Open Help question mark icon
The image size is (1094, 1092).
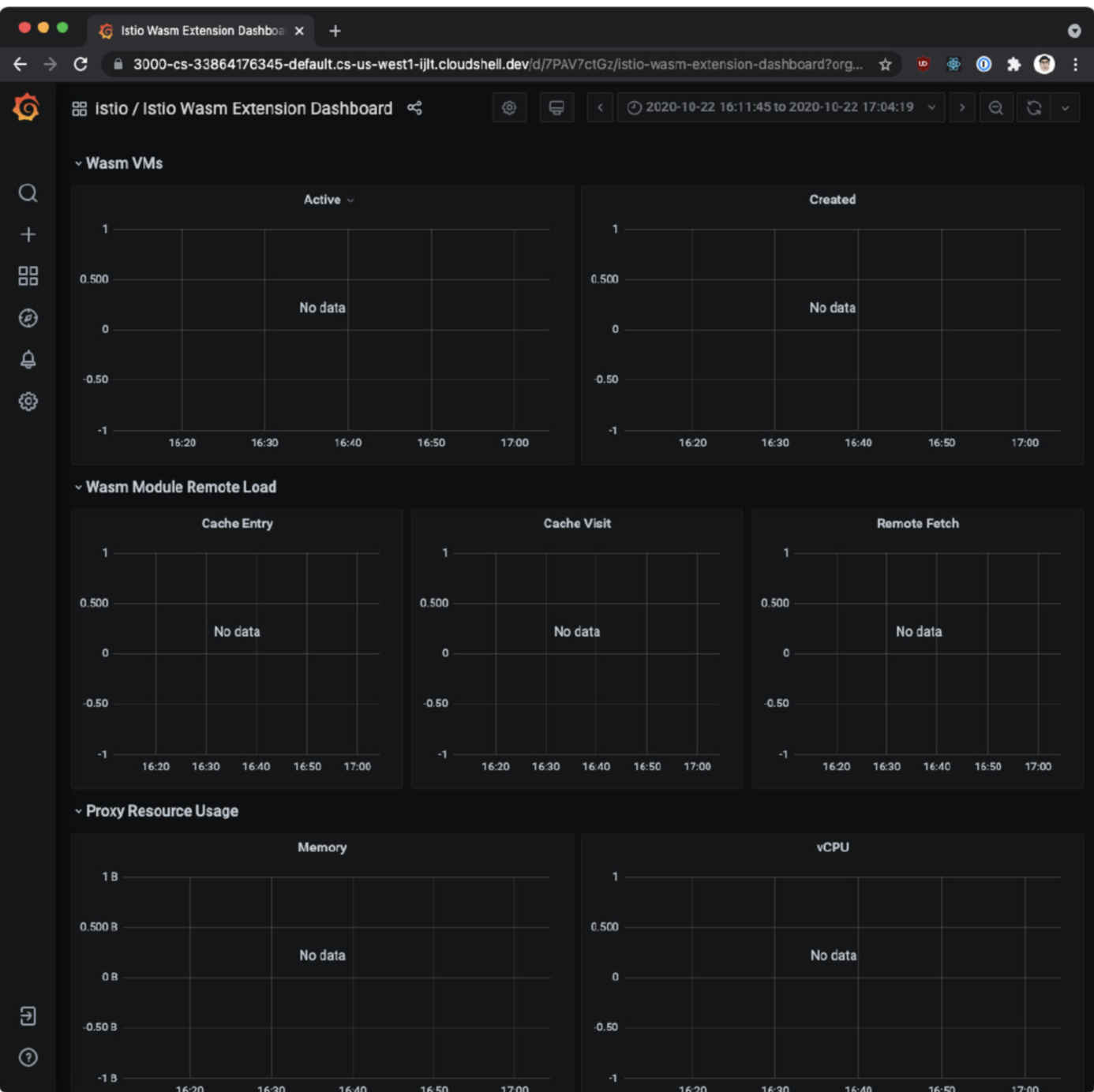28,1057
